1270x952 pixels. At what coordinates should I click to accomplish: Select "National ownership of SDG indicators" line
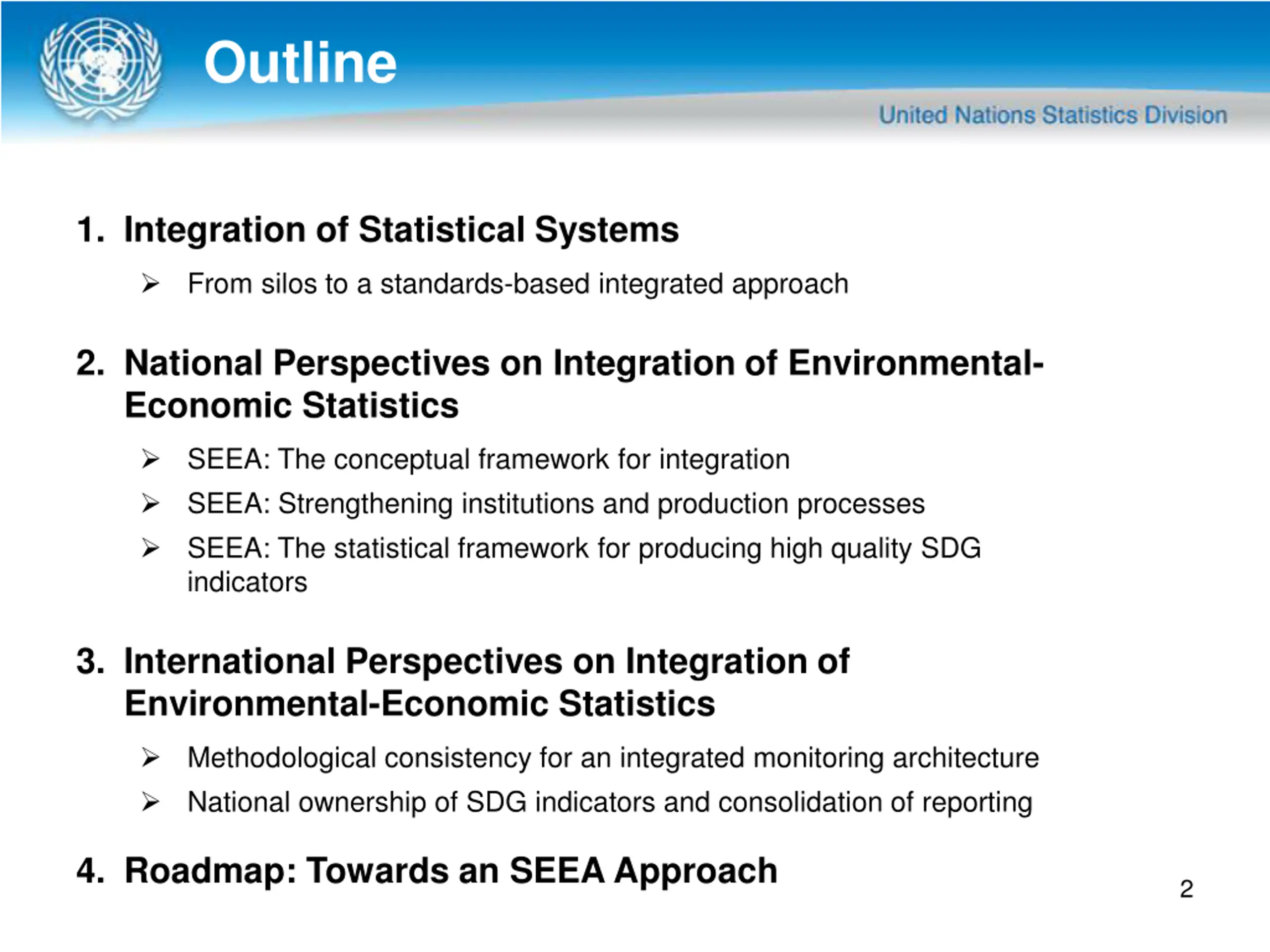coord(610,802)
